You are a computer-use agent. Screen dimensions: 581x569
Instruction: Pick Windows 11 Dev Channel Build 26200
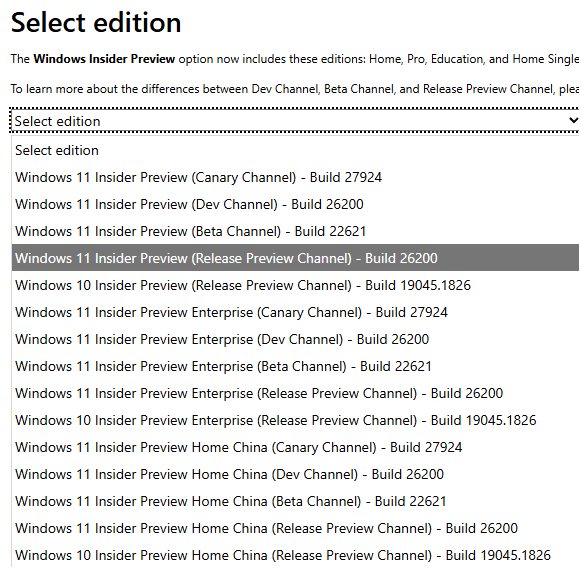click(x=295, y=204)
